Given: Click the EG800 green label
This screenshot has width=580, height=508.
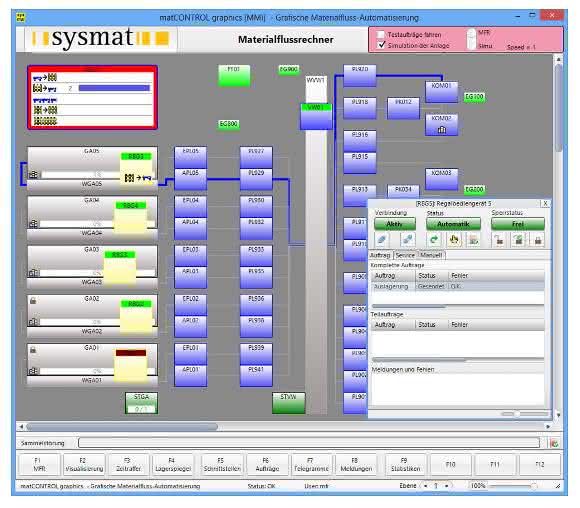Looking at the screenshot, I should coord(229,124).
